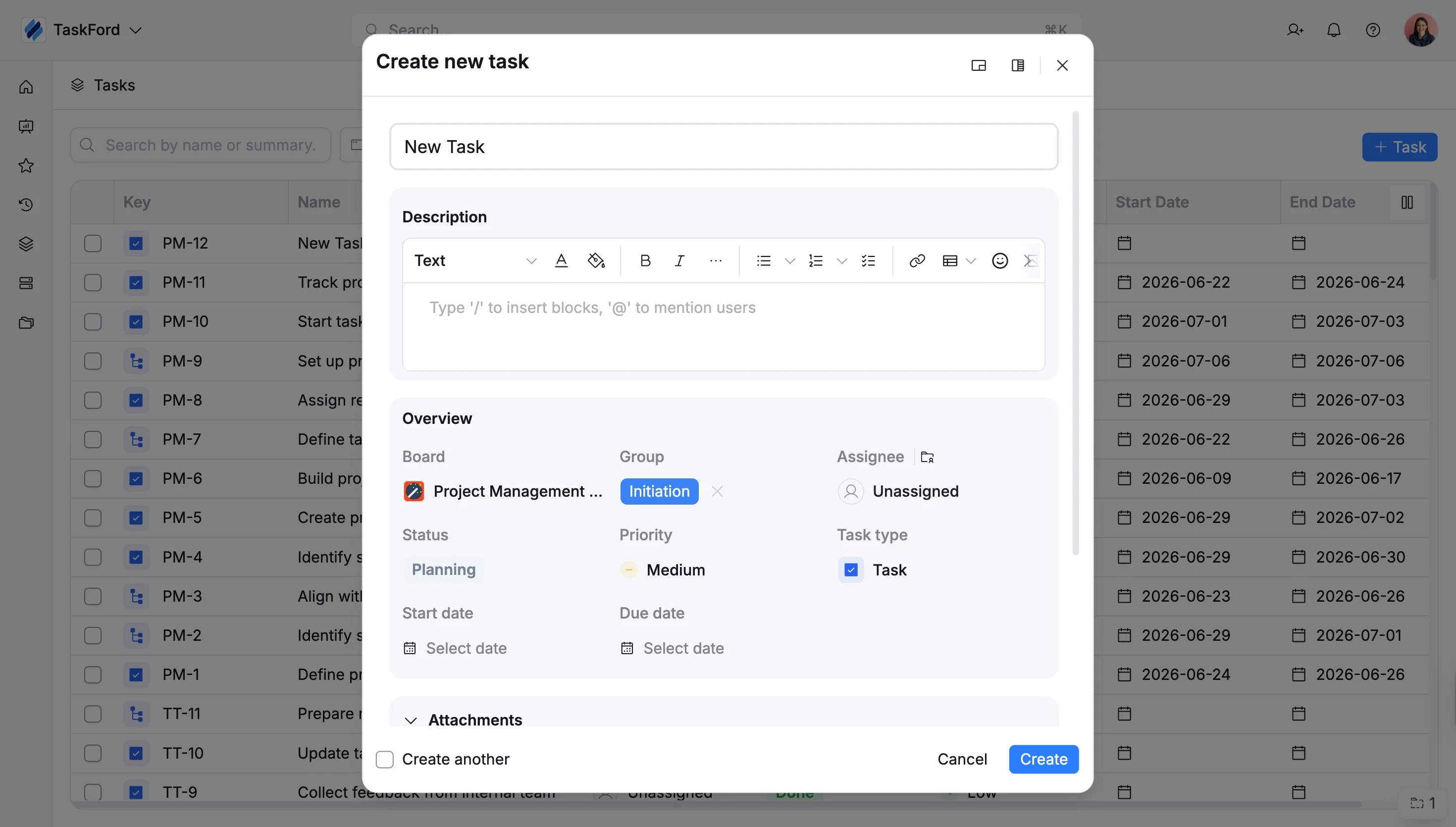
Task: Open user profile avatar
Action: pyautogui.click(x=1420, y=30)
